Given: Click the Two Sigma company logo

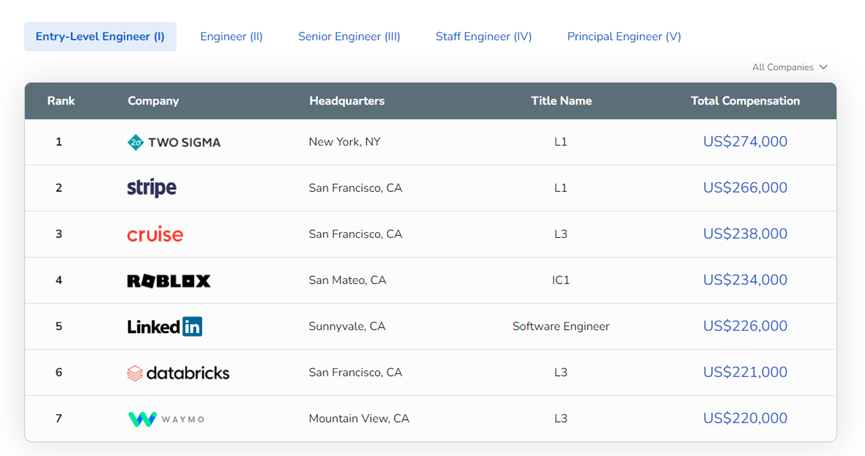Looking at the screenshot, I should (x=174, y=142).
